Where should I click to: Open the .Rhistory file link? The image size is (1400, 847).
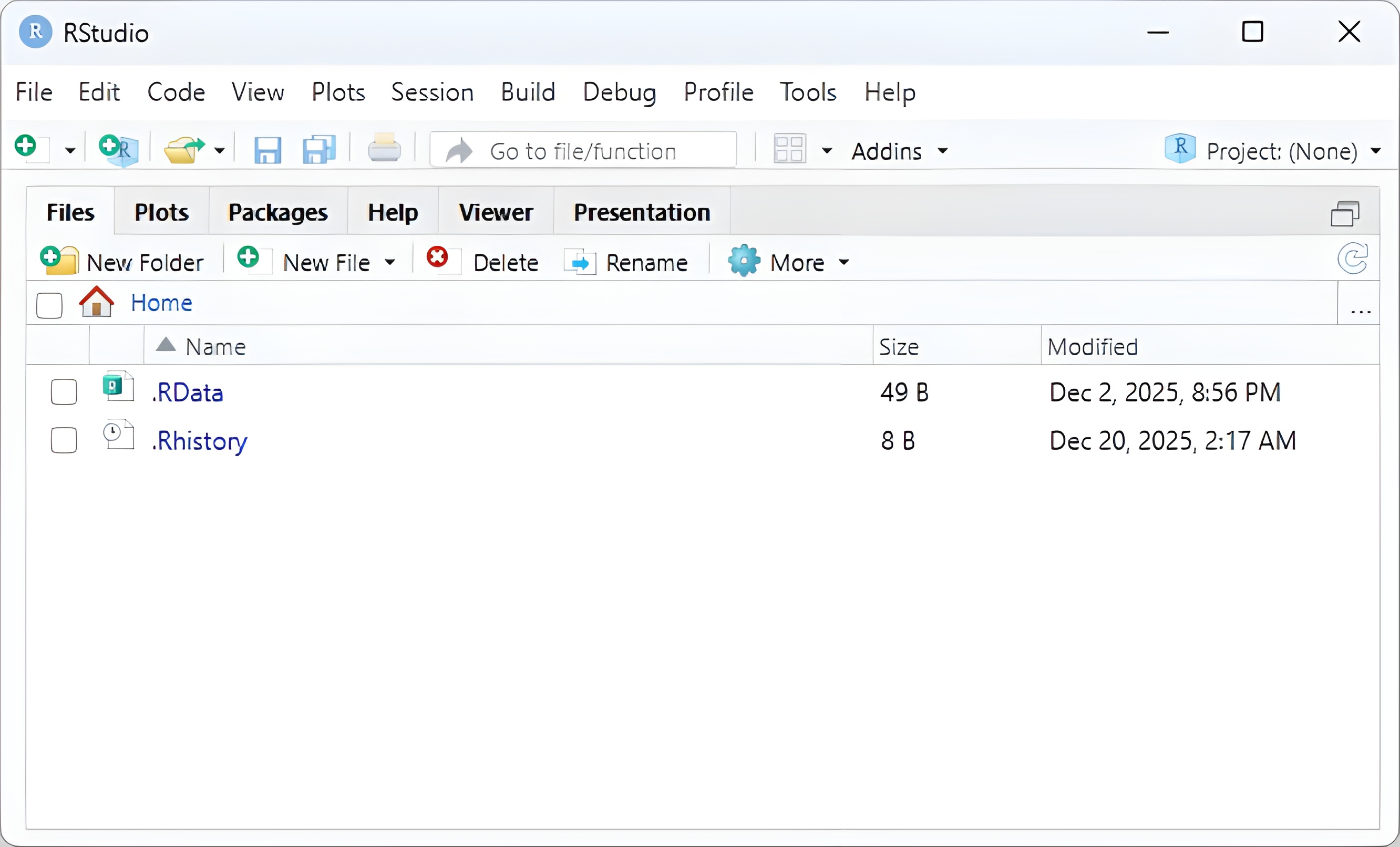pos(199,441)
